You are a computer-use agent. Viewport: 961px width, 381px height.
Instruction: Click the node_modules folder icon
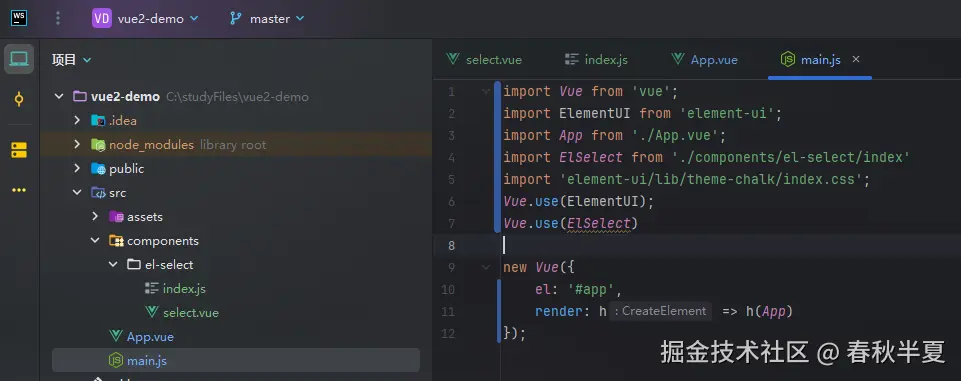pos(98,145)
